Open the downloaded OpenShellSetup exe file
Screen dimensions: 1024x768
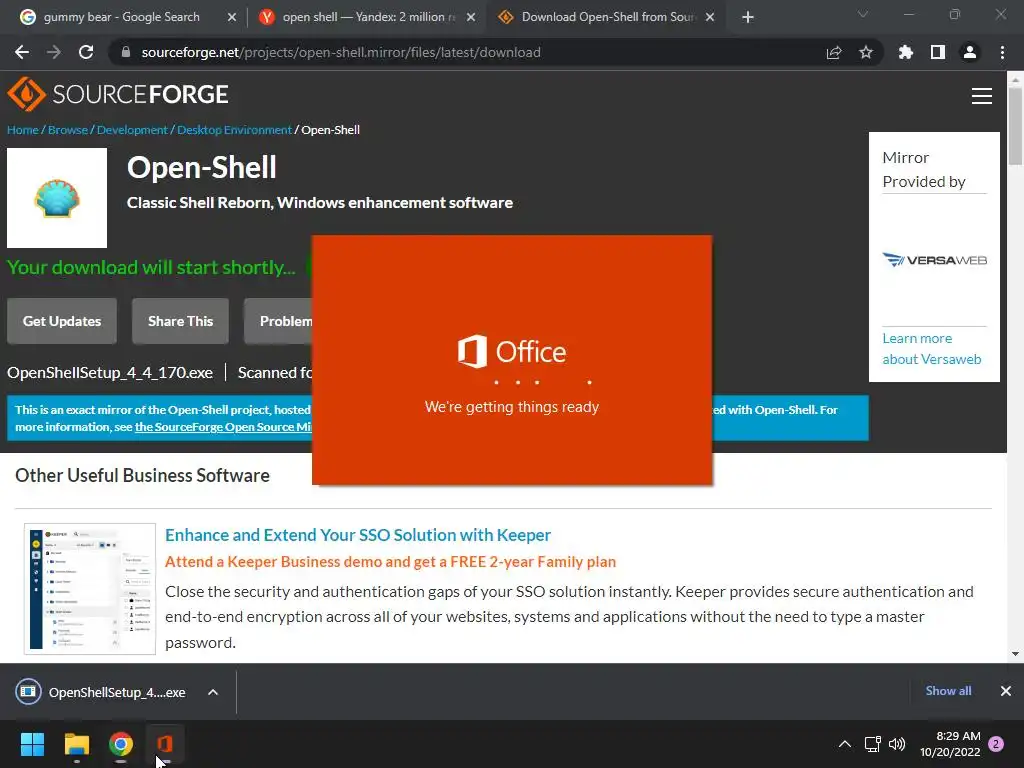(x=101, y=692)
